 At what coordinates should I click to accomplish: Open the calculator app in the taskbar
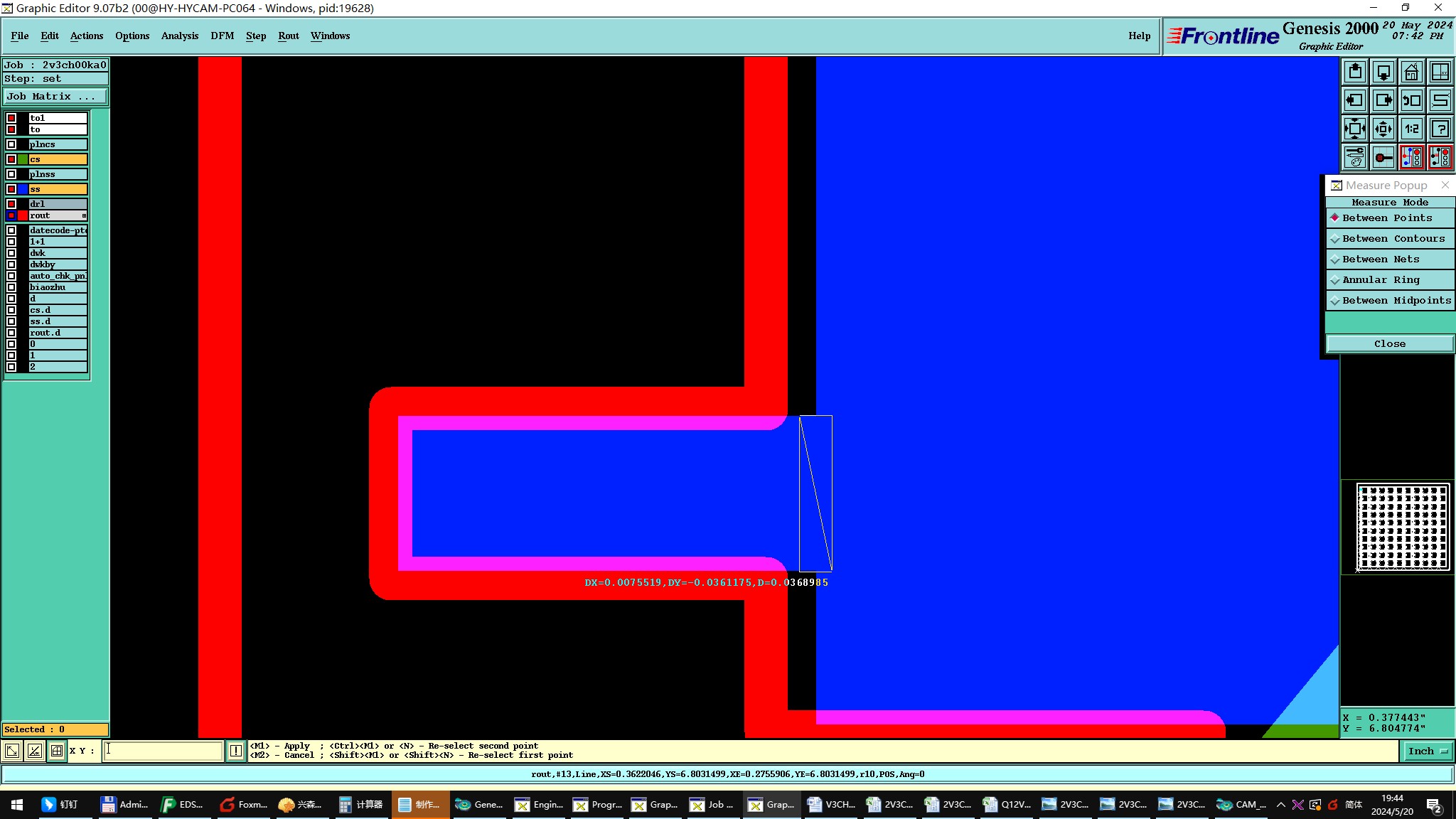(361, 805)
